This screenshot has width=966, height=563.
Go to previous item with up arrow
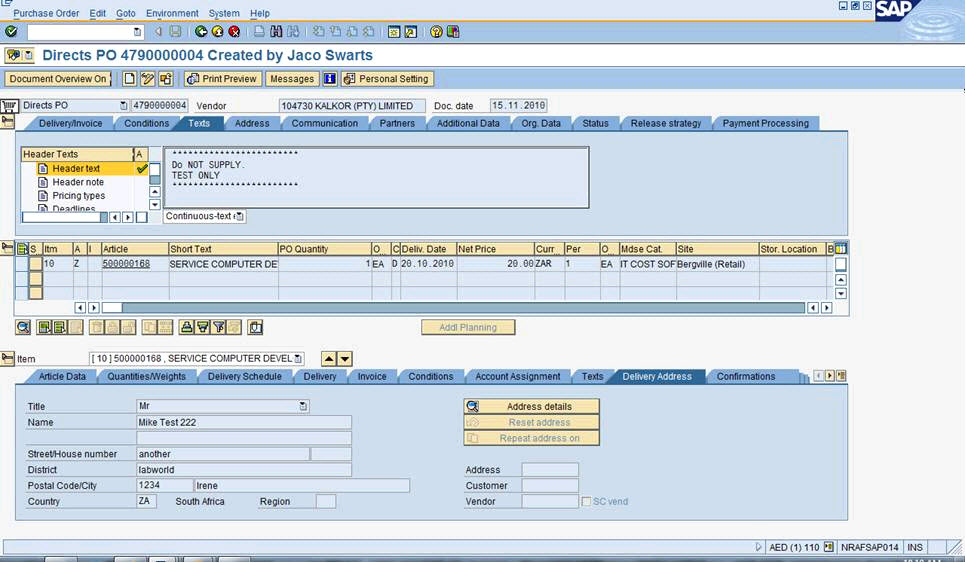(329, 358)
